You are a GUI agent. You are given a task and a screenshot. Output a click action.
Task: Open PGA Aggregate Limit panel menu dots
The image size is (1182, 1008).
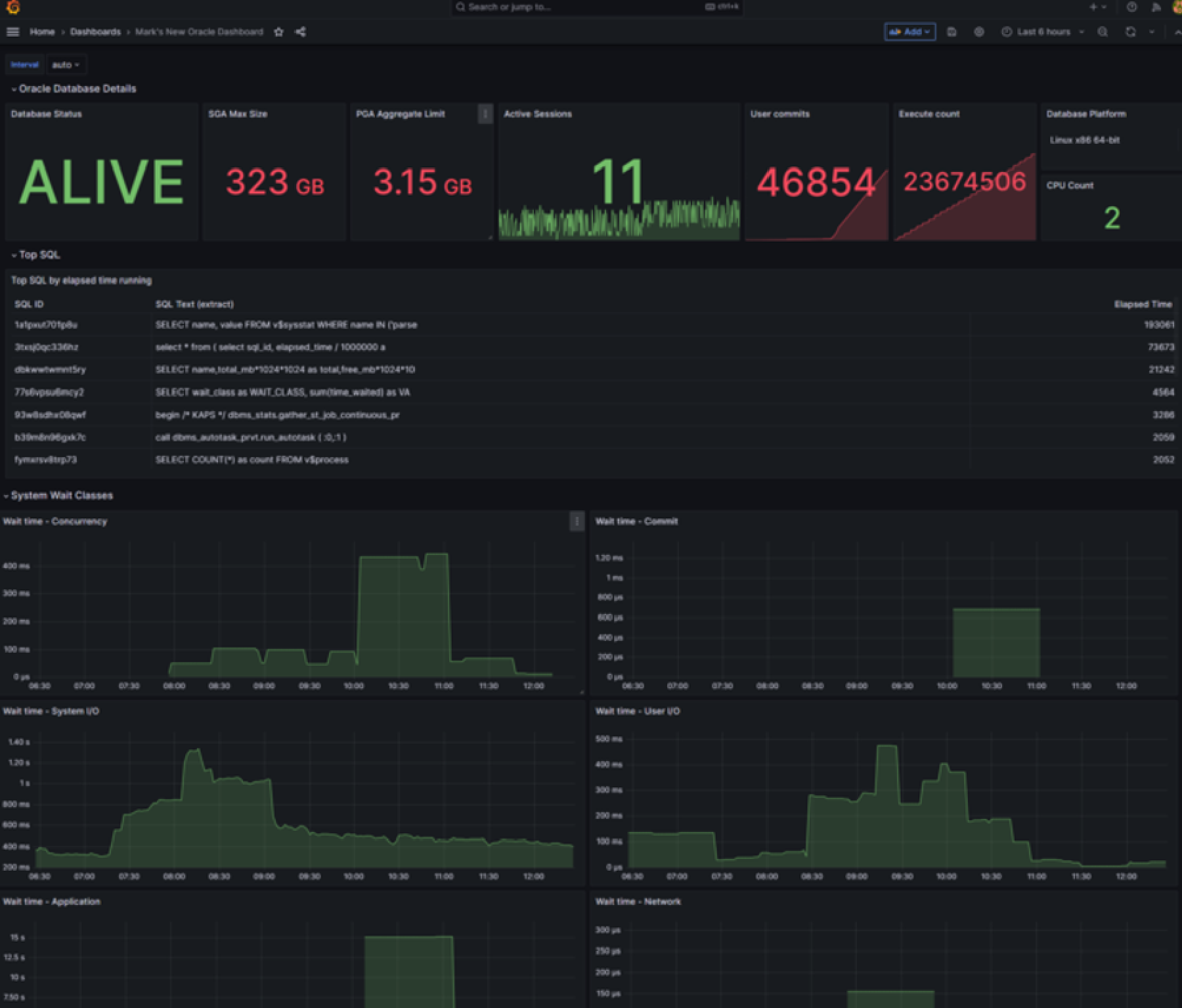[485, 114]
